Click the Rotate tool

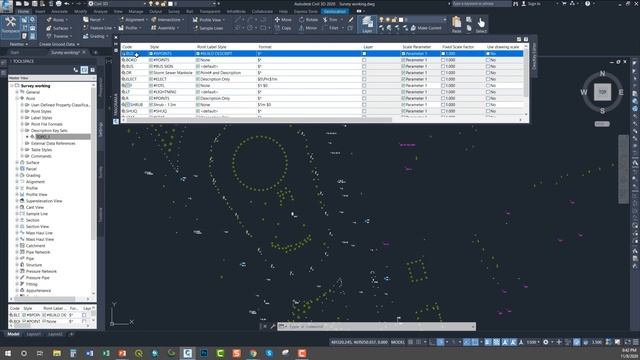click(x=308, y=20)
